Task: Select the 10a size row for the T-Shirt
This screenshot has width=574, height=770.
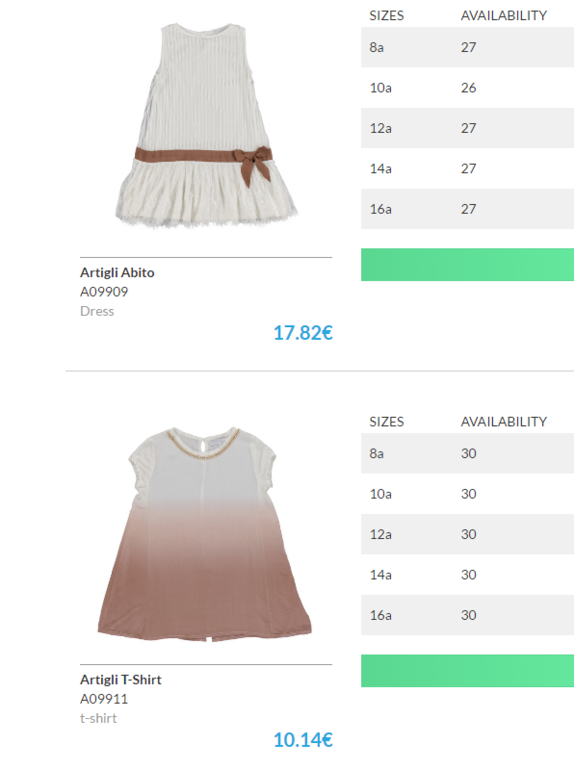Action: click(467, 494)
